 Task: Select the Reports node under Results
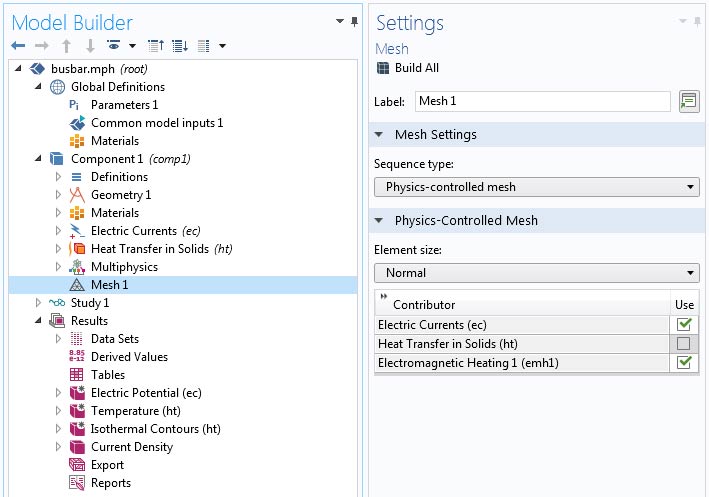click(110, 483)
